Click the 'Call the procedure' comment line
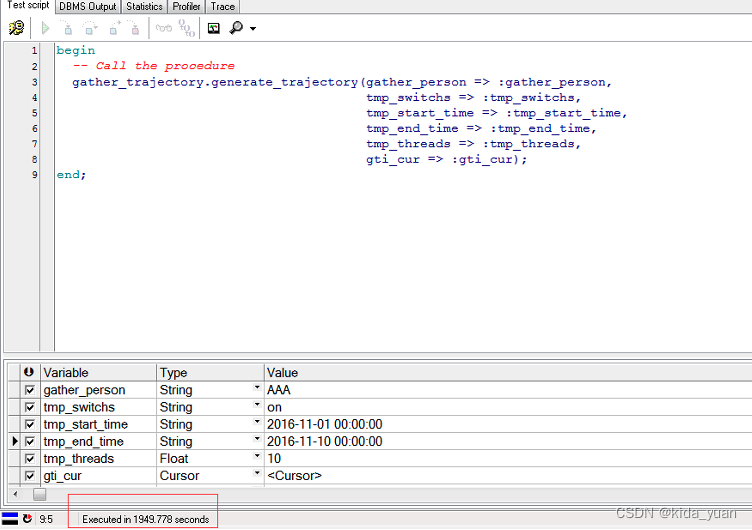This screenshot has width=752, height=530. click(153, 66)
